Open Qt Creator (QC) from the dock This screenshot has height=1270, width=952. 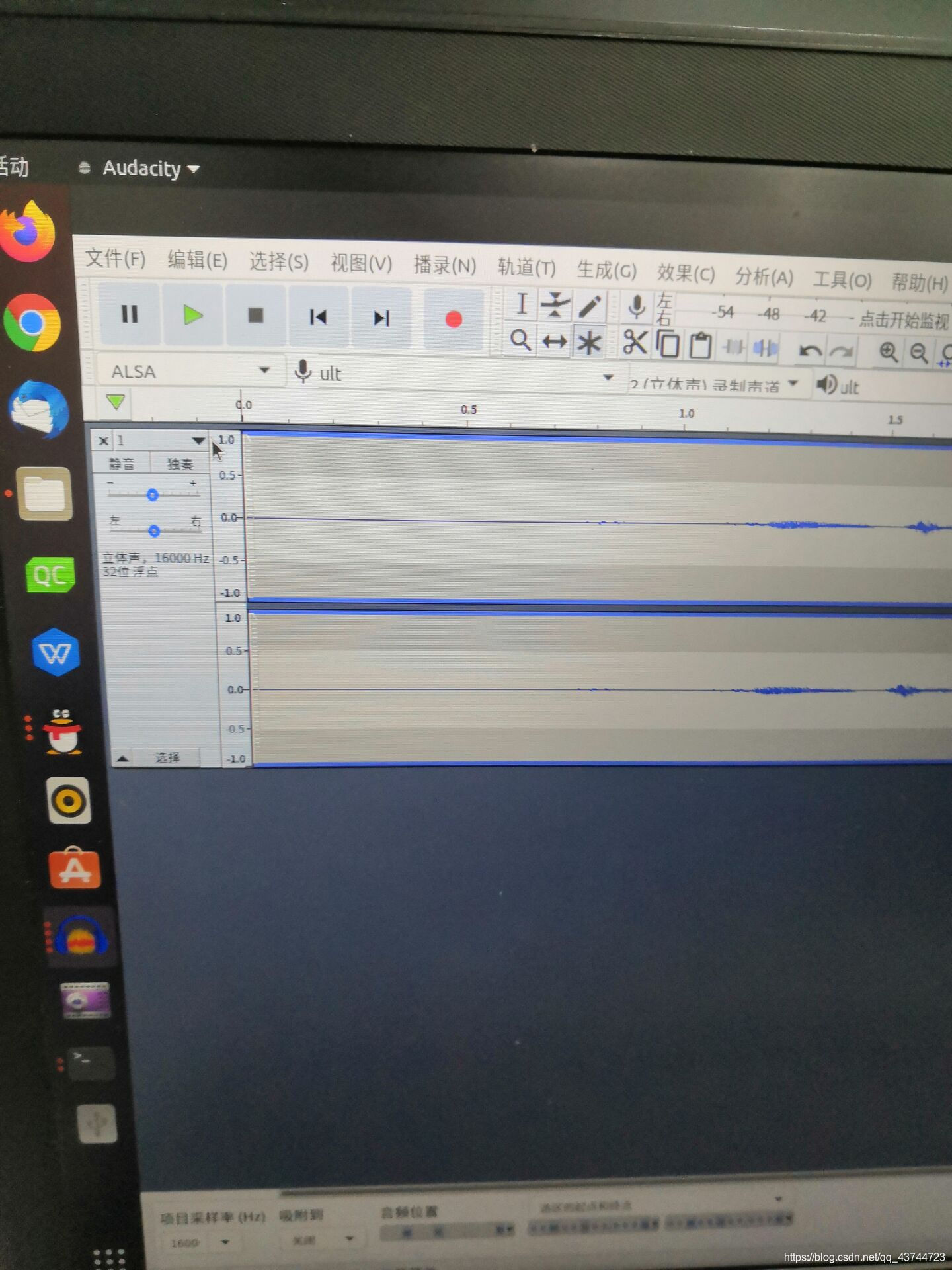(x=50, y=574)
